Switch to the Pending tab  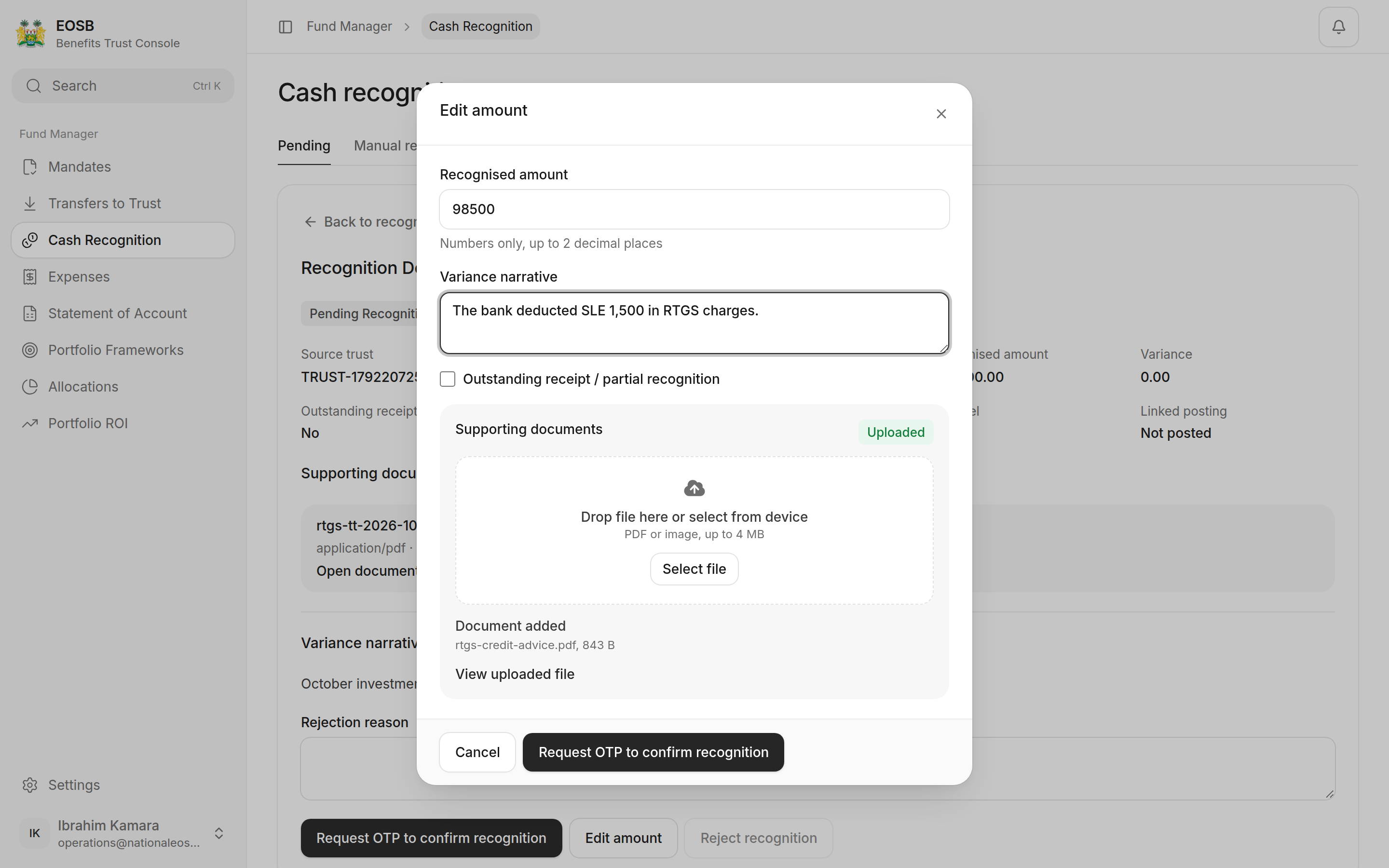[304, 146]
